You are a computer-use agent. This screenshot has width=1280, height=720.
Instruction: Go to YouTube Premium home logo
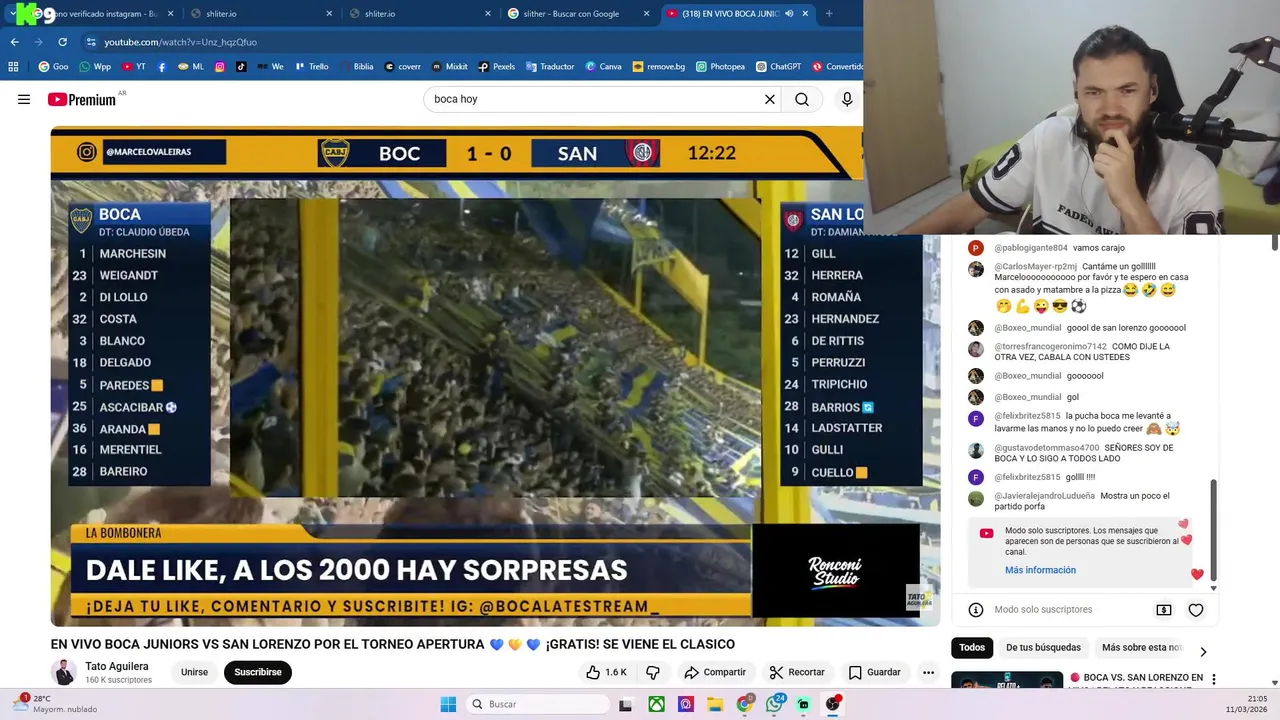click(81, 99)
